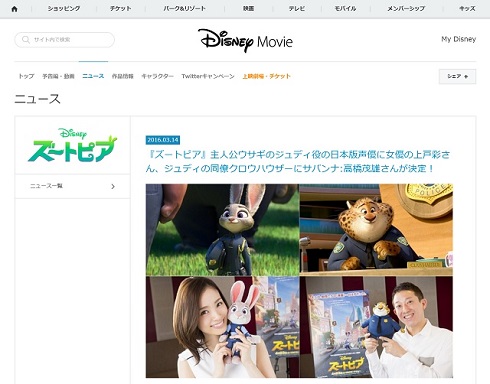Click the ニュース page heading
The height and width of the screenshot is (384, 490).
click(x=37, y=99)
